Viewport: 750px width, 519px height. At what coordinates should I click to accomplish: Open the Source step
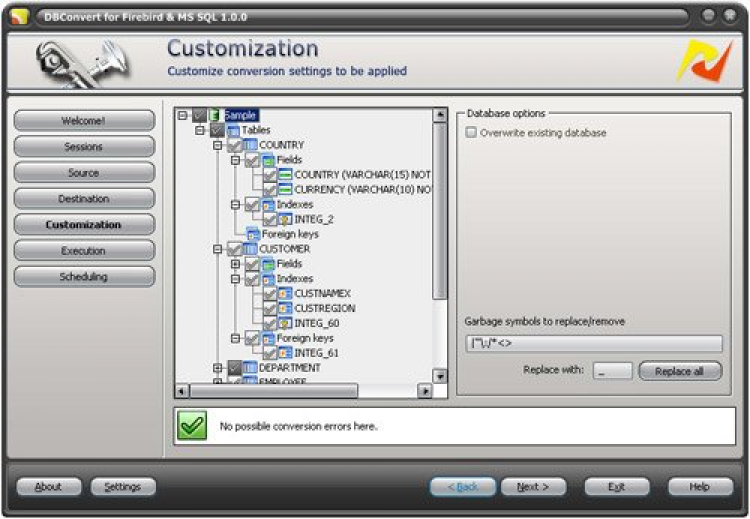[x=84, y=172]
